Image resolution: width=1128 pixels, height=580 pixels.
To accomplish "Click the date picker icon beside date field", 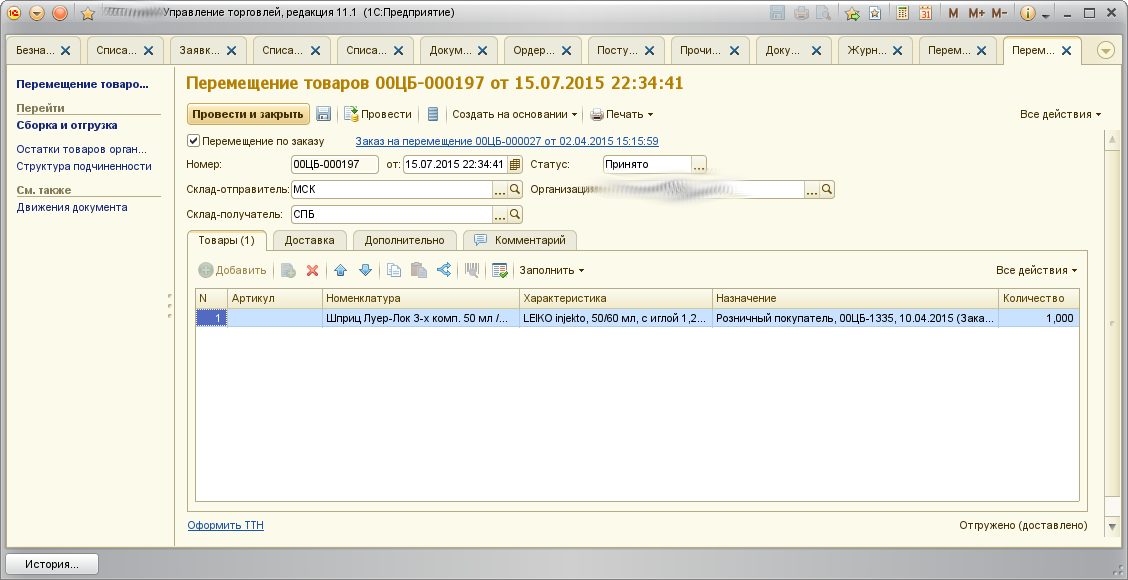I will click(515, 164).
